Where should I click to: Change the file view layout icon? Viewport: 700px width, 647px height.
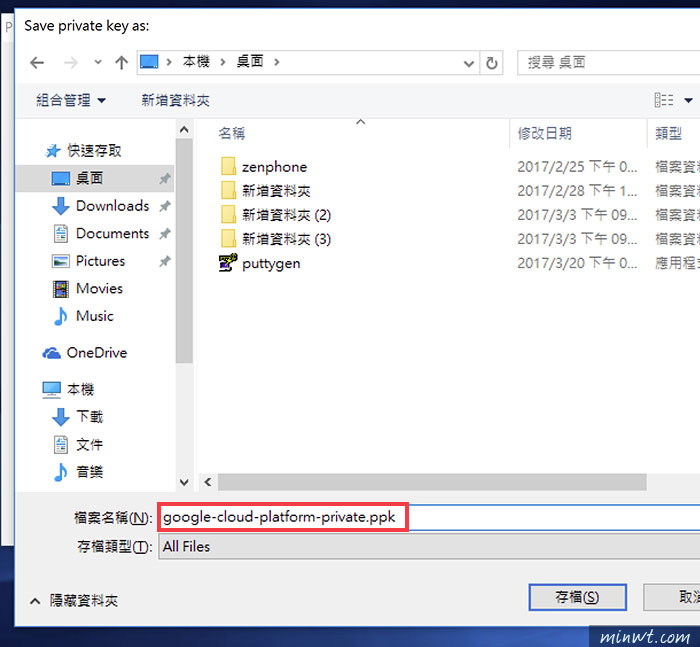[x=664, y=100]
